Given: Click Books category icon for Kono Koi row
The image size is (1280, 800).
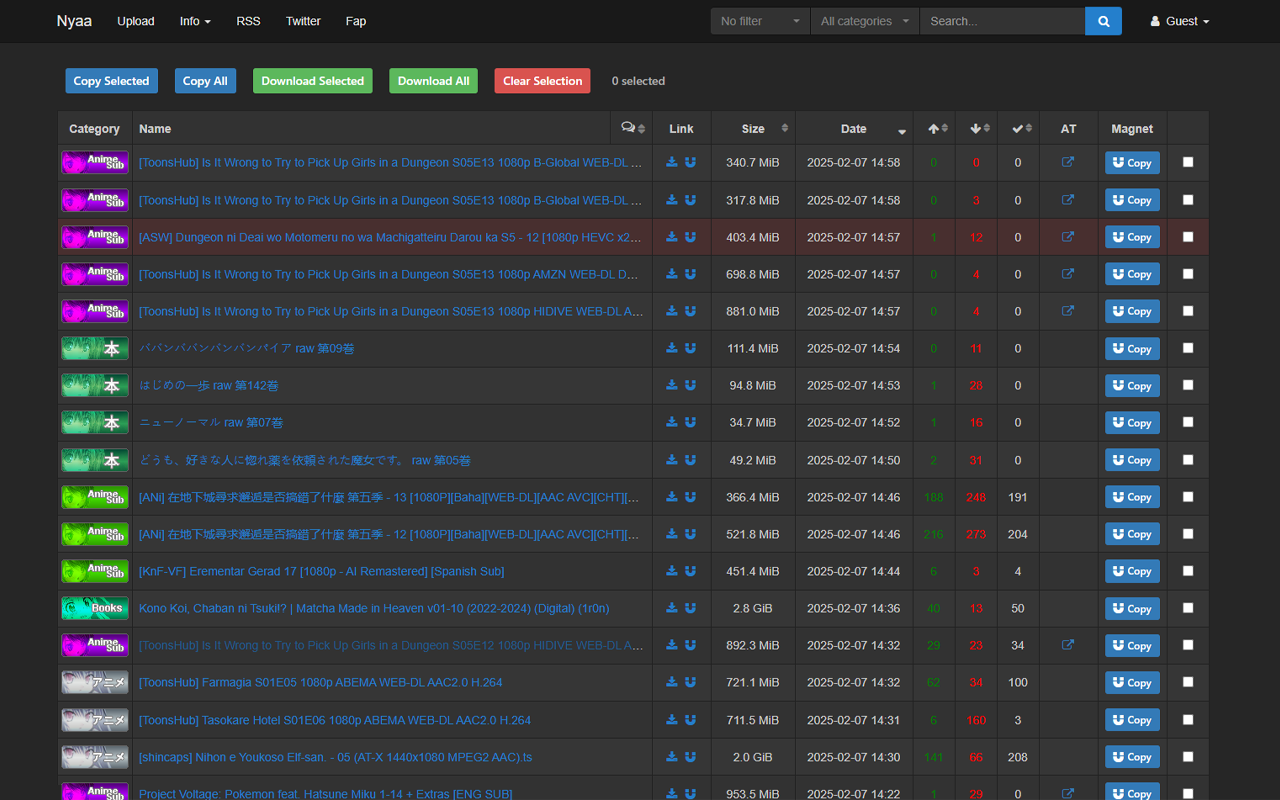Looking at the screenshot, I should click(95, 608).
